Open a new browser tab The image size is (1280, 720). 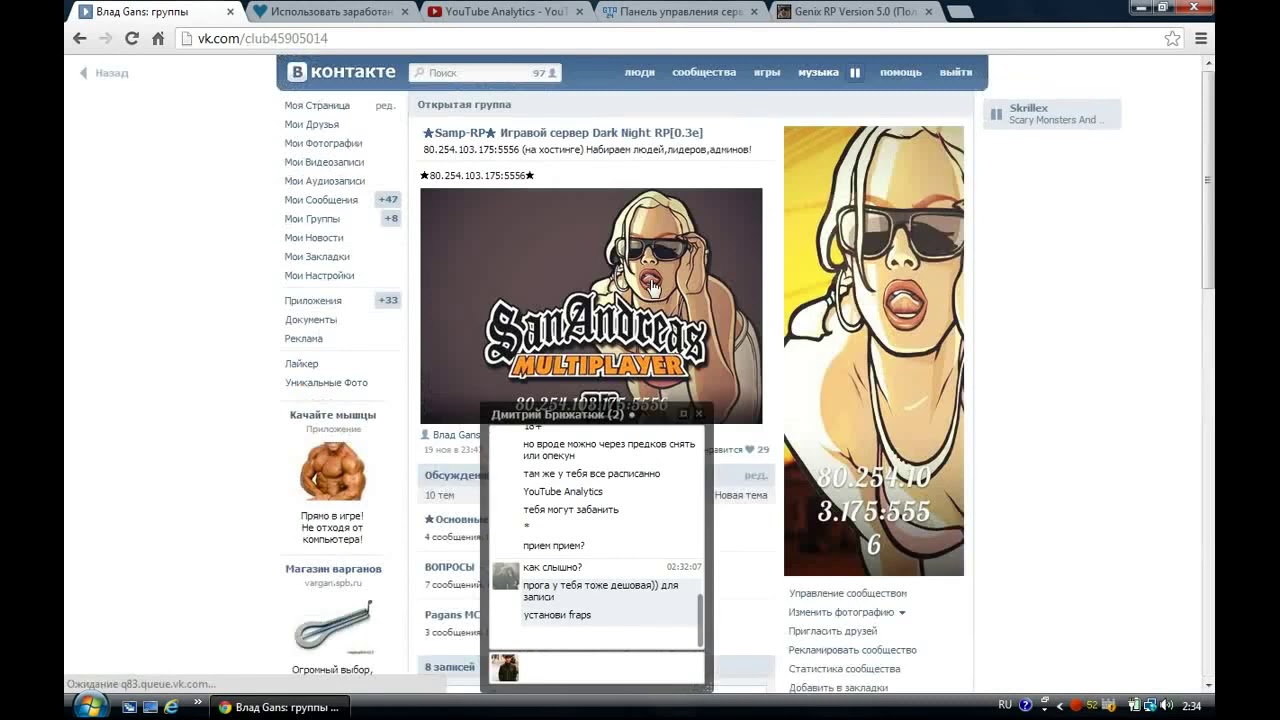pos(959,12)
